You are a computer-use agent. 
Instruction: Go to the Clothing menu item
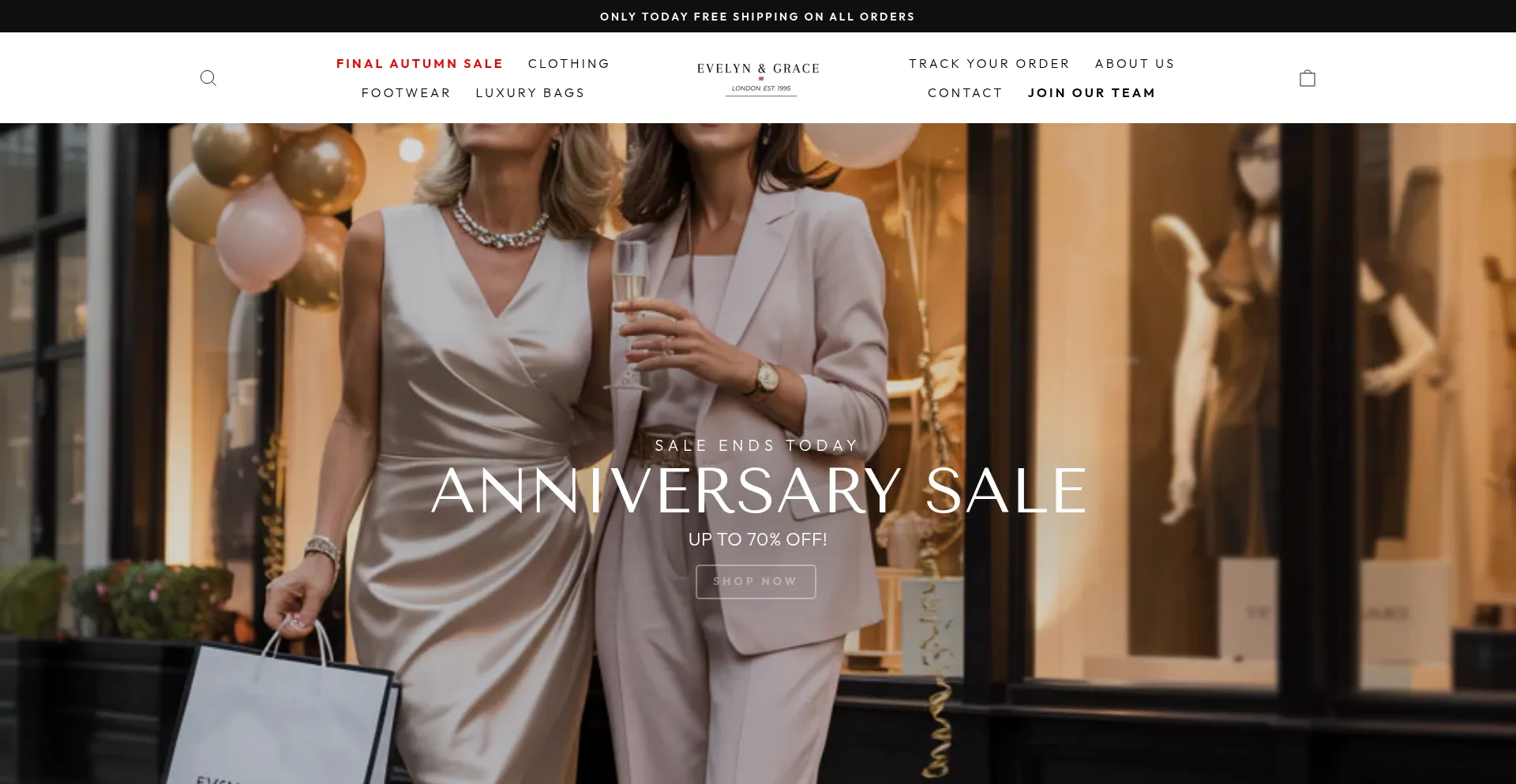point(568,64)
